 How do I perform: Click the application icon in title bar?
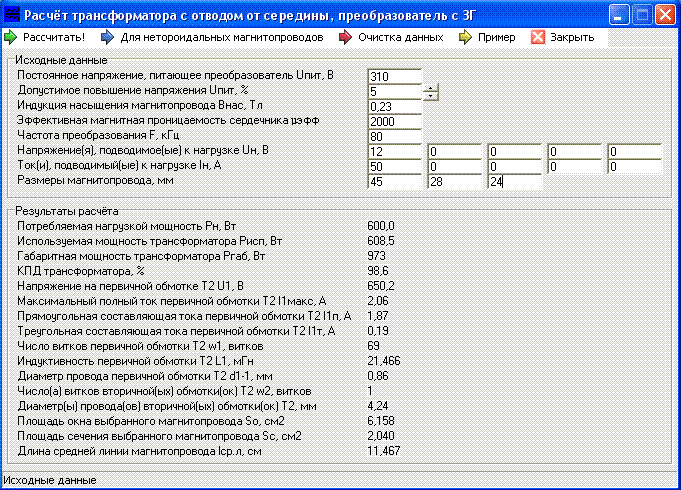[x=12, y=15]
